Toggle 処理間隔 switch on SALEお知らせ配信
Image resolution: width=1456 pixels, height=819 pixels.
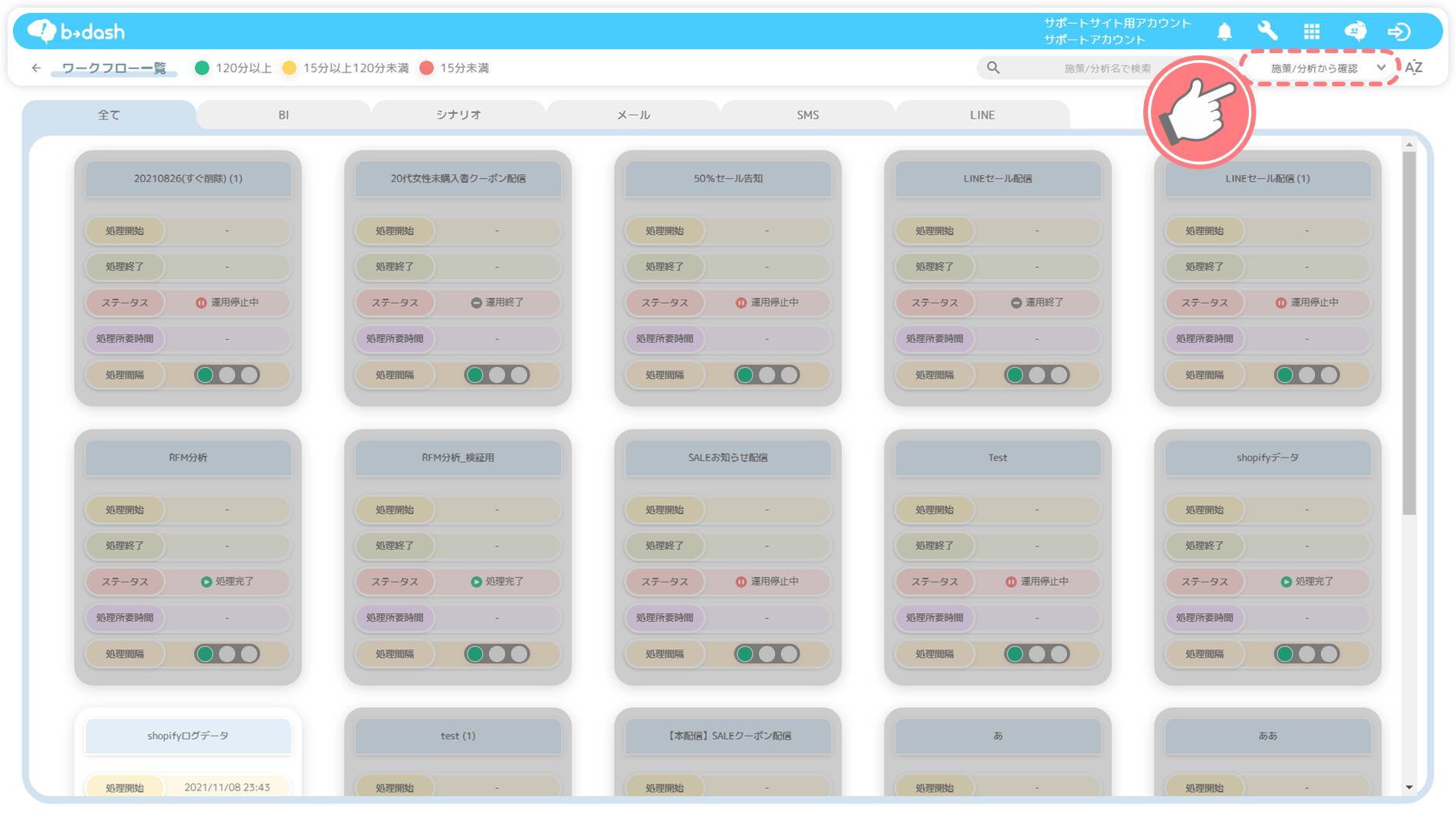(767, 654)
